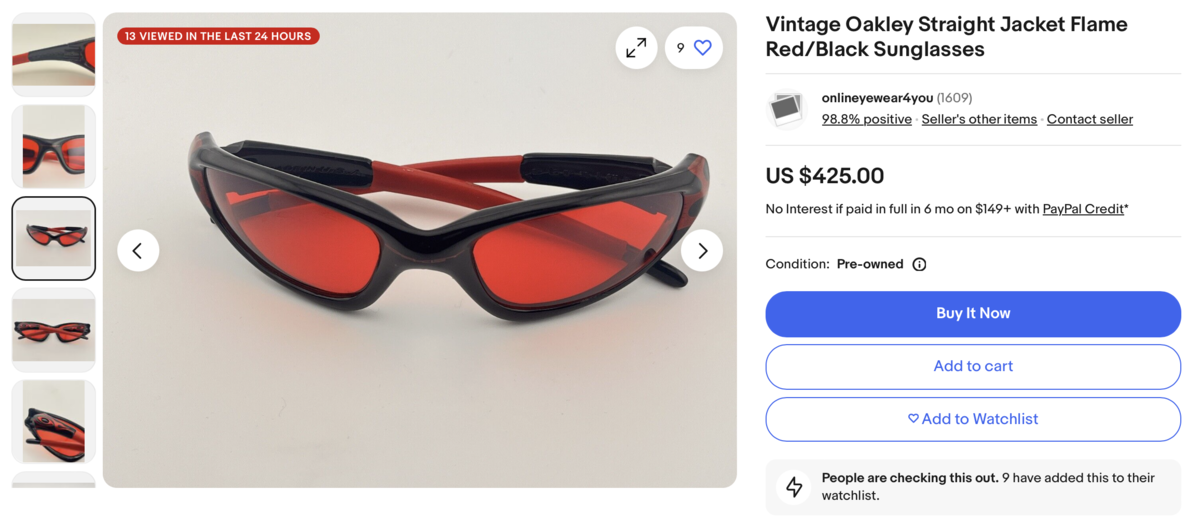Image resolution: width=1200 pixels, height=518 pixels.
Task: Click the Contact seller link
Action: [x=1089, y=119]
